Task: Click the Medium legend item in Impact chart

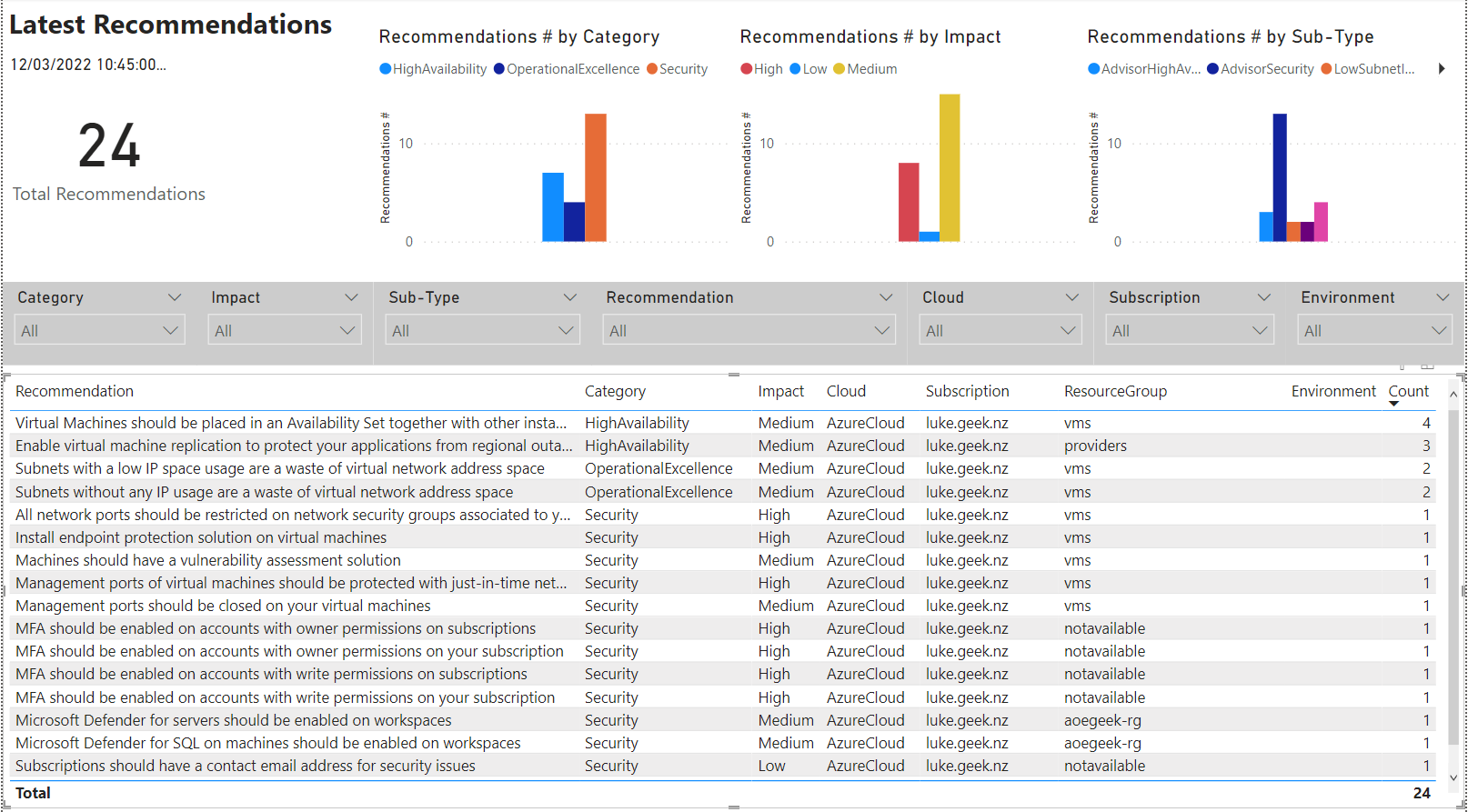Action: tap(865, 69)
